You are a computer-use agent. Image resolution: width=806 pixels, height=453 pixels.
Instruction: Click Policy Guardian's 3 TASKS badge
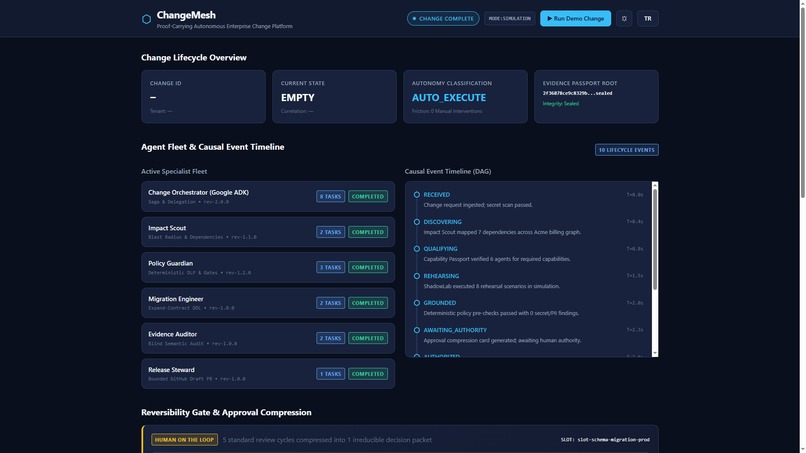(x=331, y=267)
